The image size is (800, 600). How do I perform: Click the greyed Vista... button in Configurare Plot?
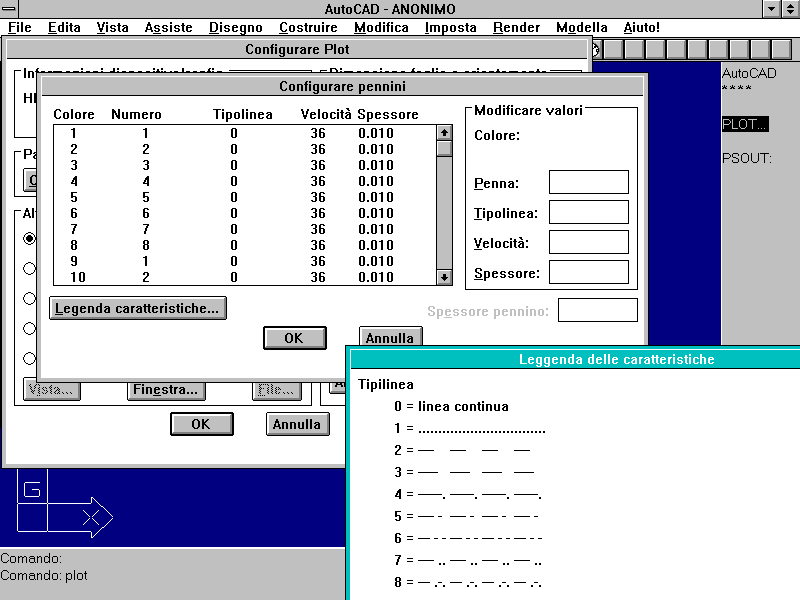[52, 390]
